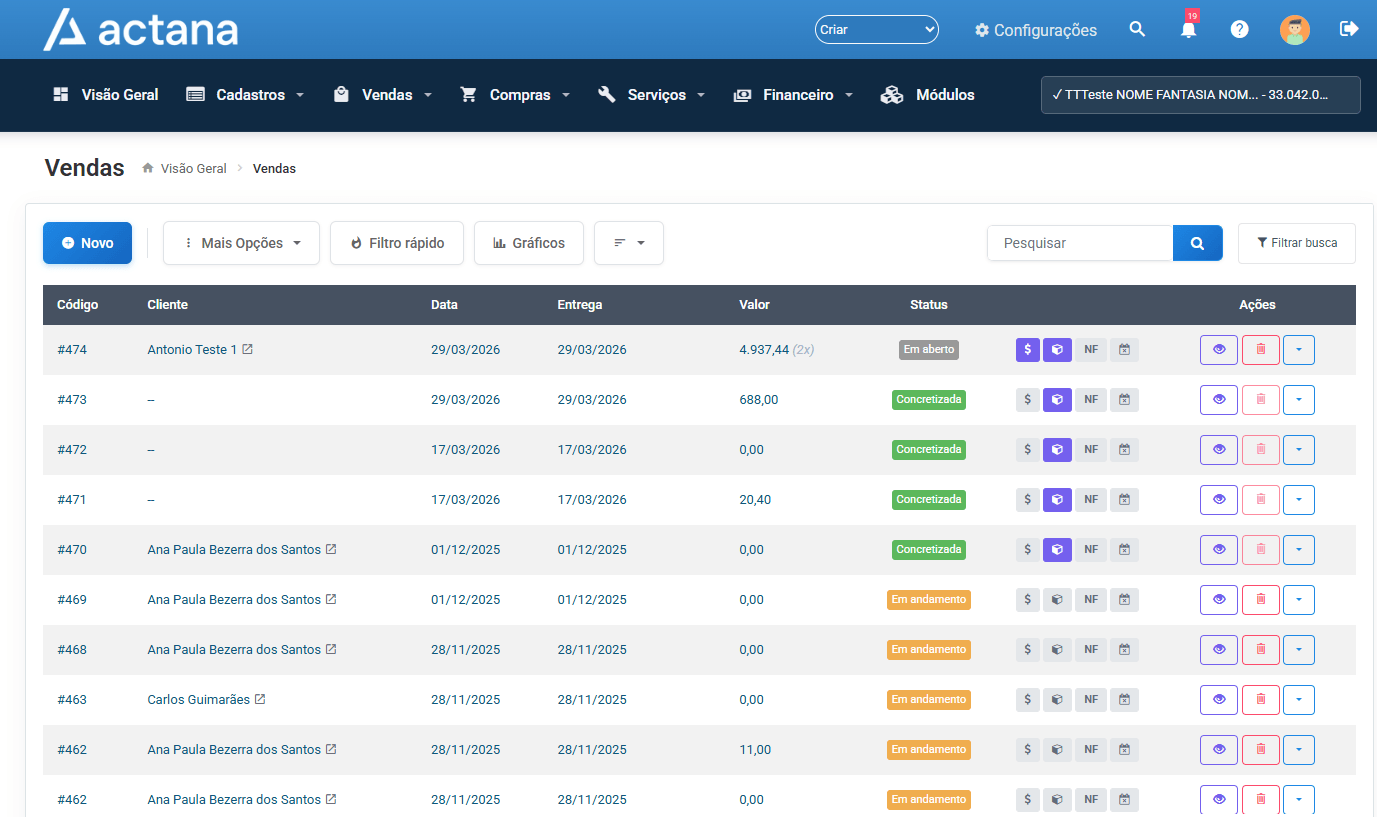Screen dimensions: 1377x817
Task: Delete sale #463 with trash icon
Action: pos(1261,700)
